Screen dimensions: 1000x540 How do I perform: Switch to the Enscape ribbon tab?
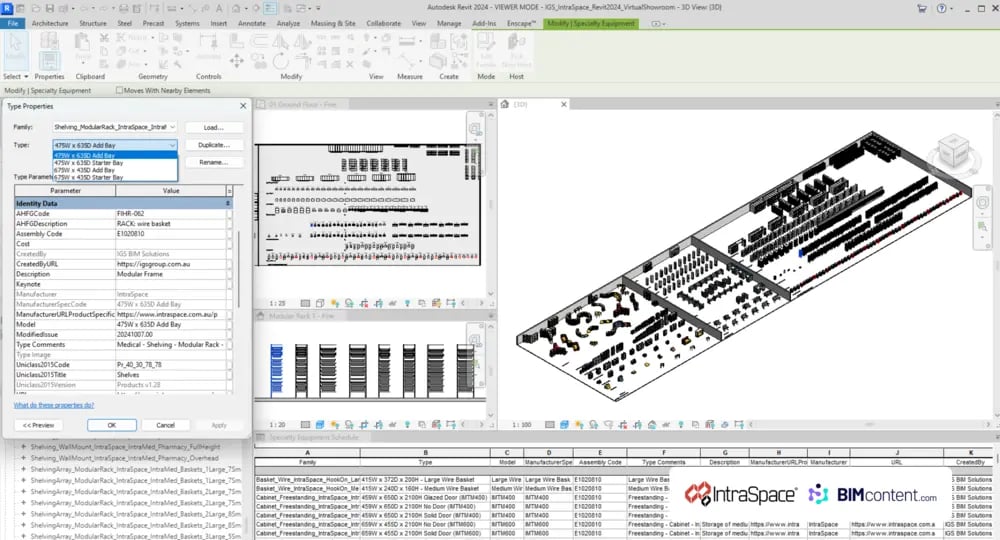pyautogui.click(x=521, y=24)
